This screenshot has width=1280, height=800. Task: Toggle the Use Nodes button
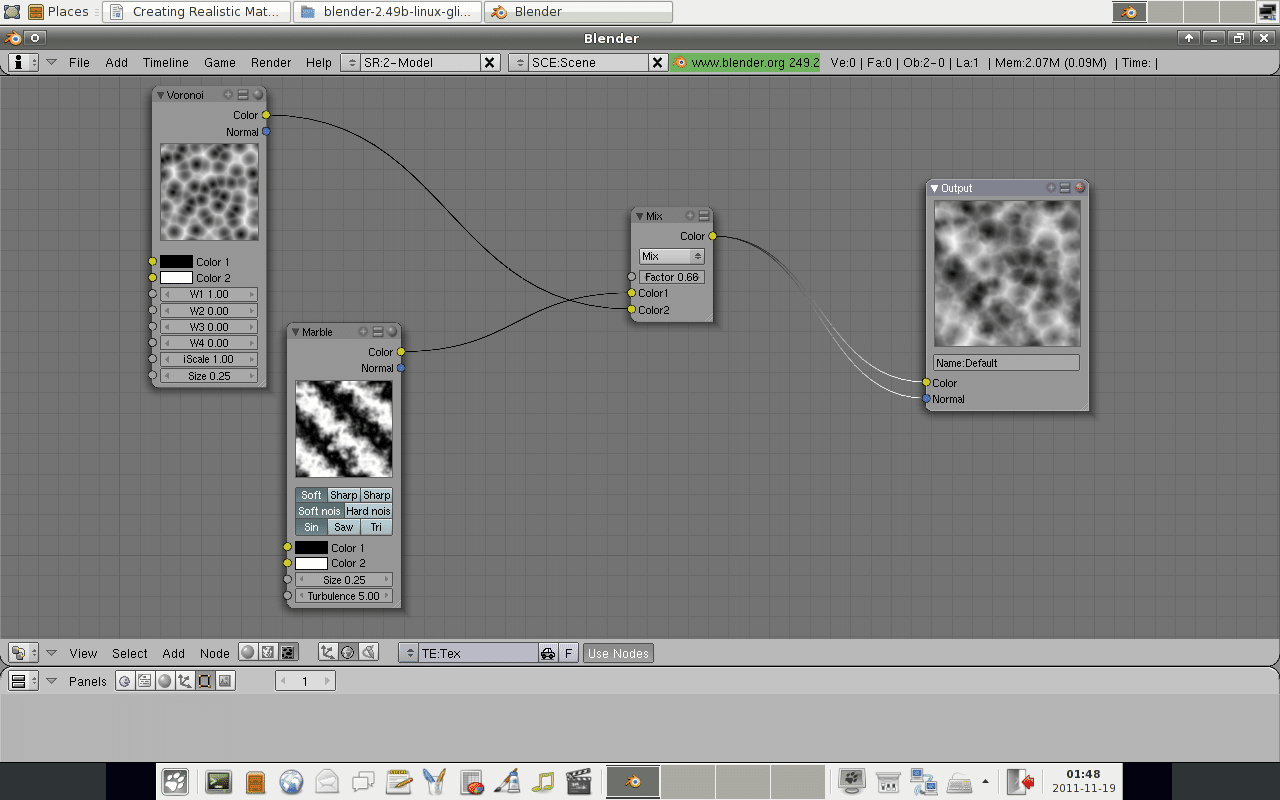tap(618, 653)
